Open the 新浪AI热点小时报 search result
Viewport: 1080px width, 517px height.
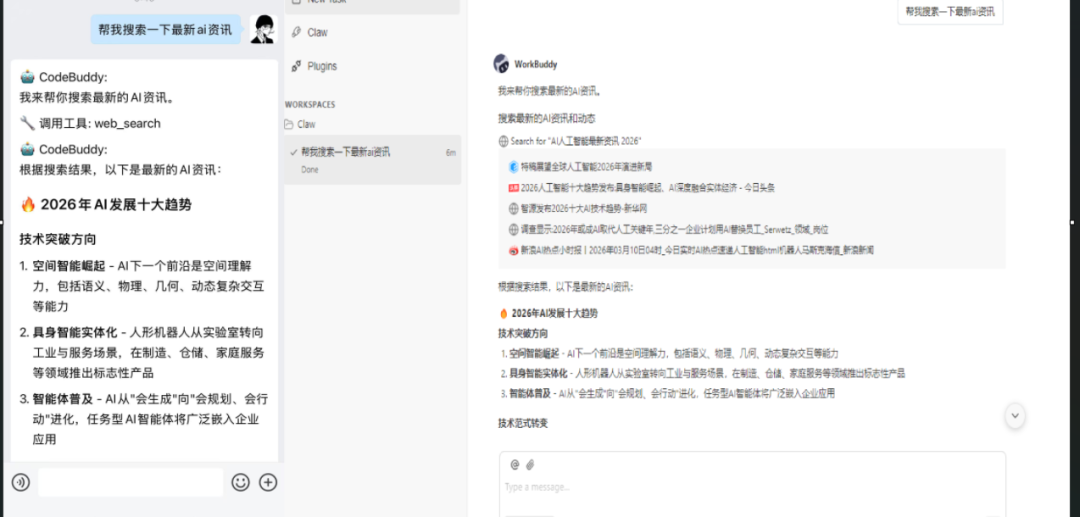pyautogui.click(x=697, y=250)
